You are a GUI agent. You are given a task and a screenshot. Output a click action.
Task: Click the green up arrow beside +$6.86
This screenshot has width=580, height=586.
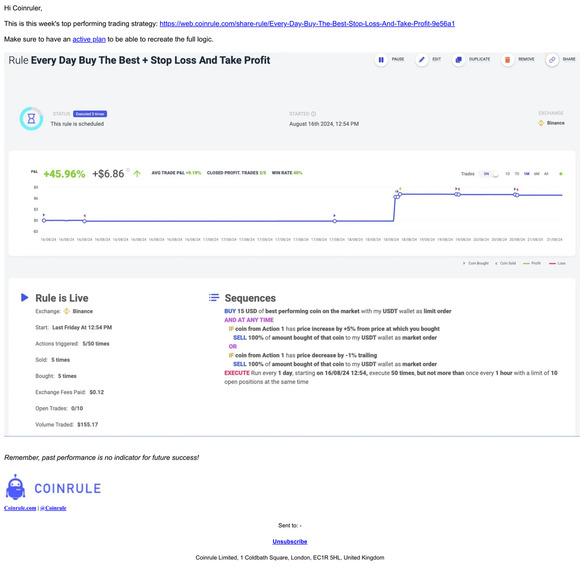point(137,174)
